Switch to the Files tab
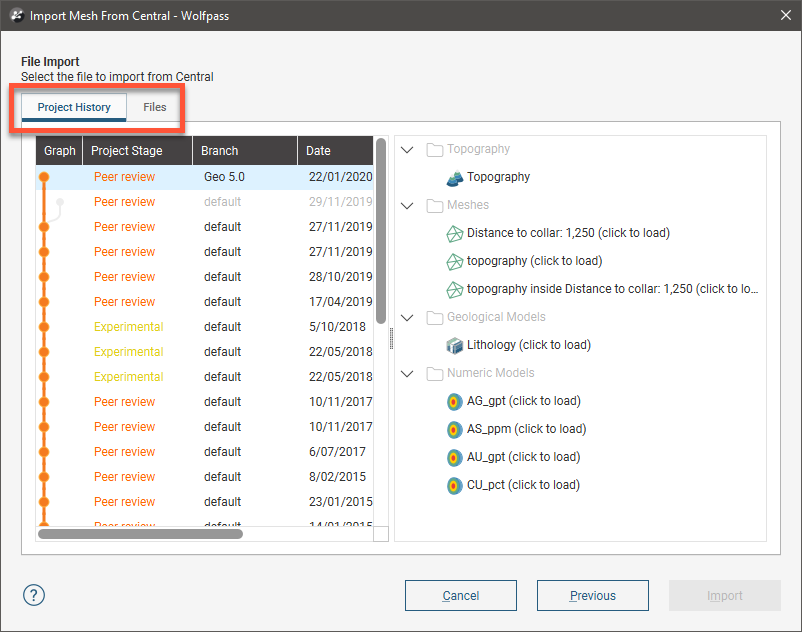The width and height of the screenshot is (802, 632). tap(154, 107)
